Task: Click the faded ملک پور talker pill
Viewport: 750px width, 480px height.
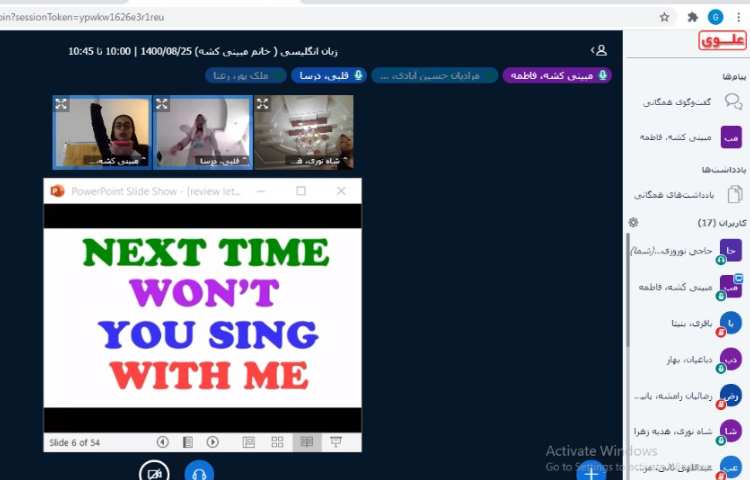Action: (x=246, y=75)
